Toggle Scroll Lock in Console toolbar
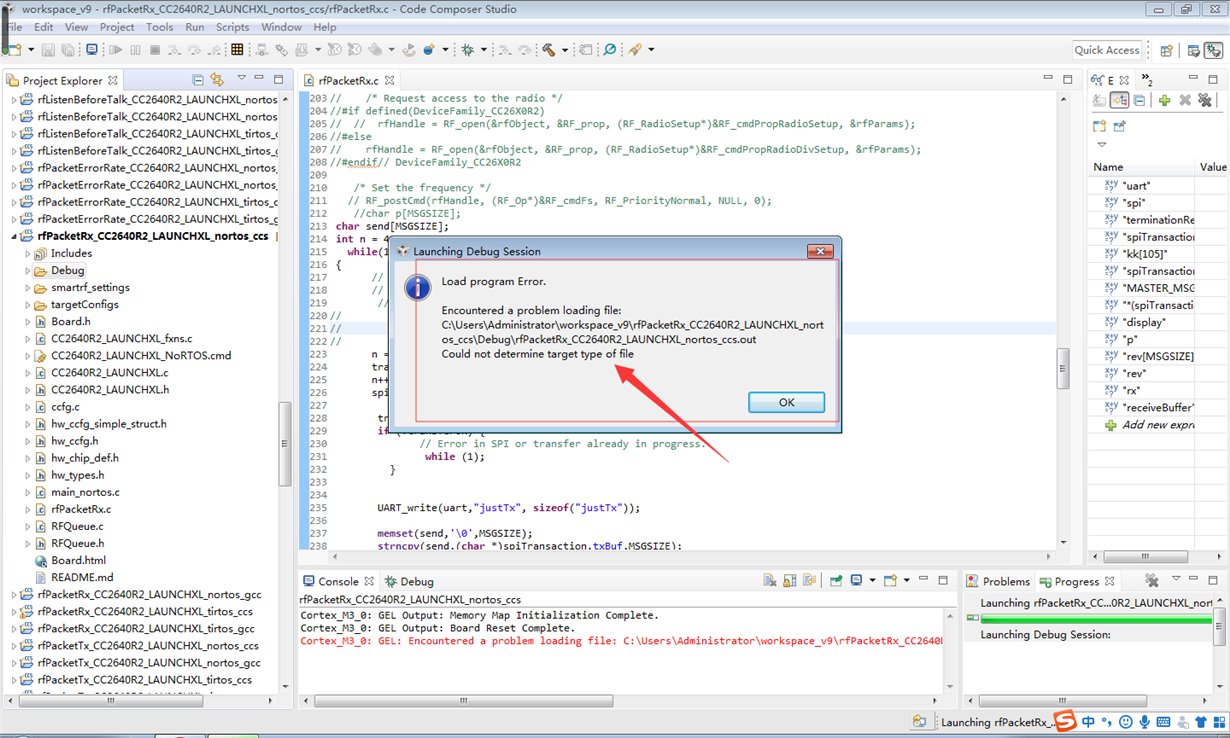 (790, 581)
